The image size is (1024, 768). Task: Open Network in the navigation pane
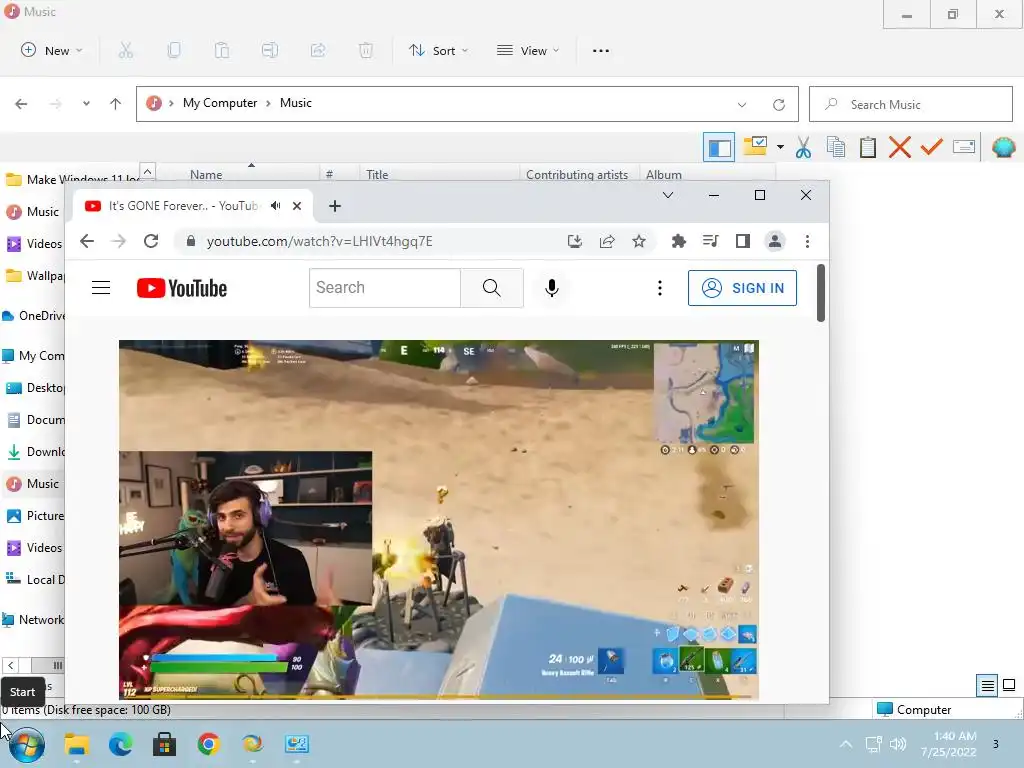pyautogui.click(x=34, y=620)
